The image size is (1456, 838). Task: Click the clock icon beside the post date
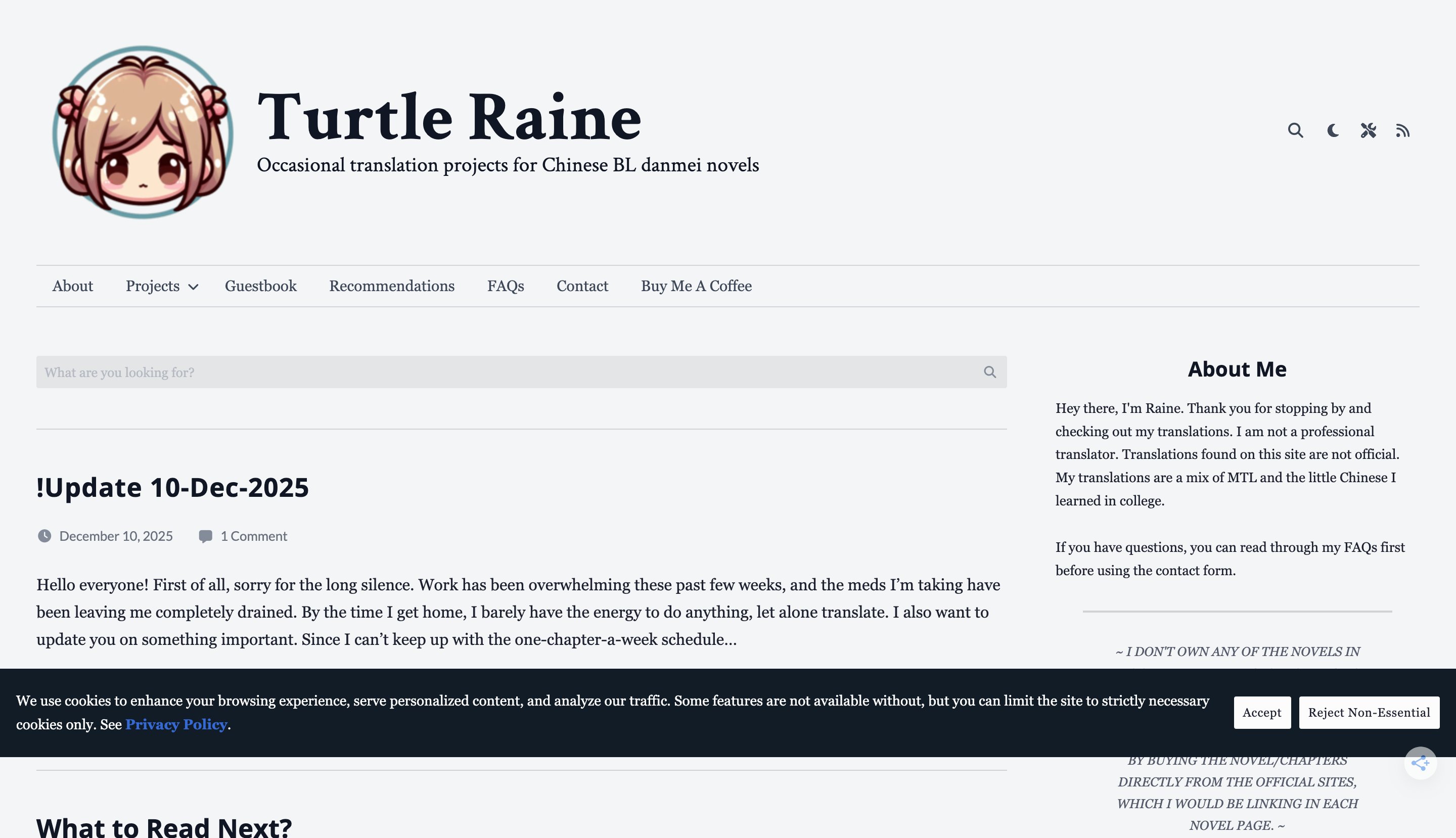tap(45, 536)
